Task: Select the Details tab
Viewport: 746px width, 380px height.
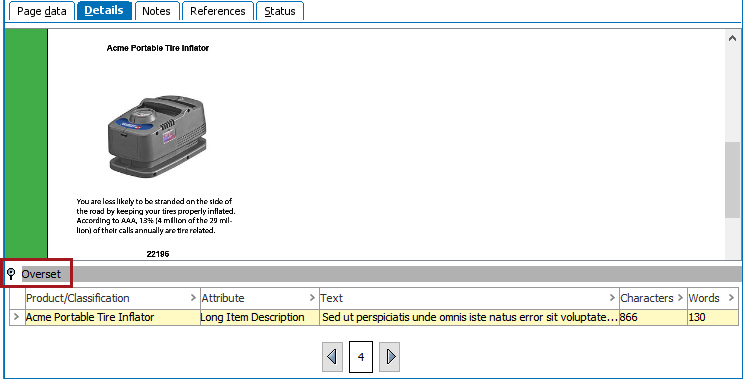Action: click(104, 10)
